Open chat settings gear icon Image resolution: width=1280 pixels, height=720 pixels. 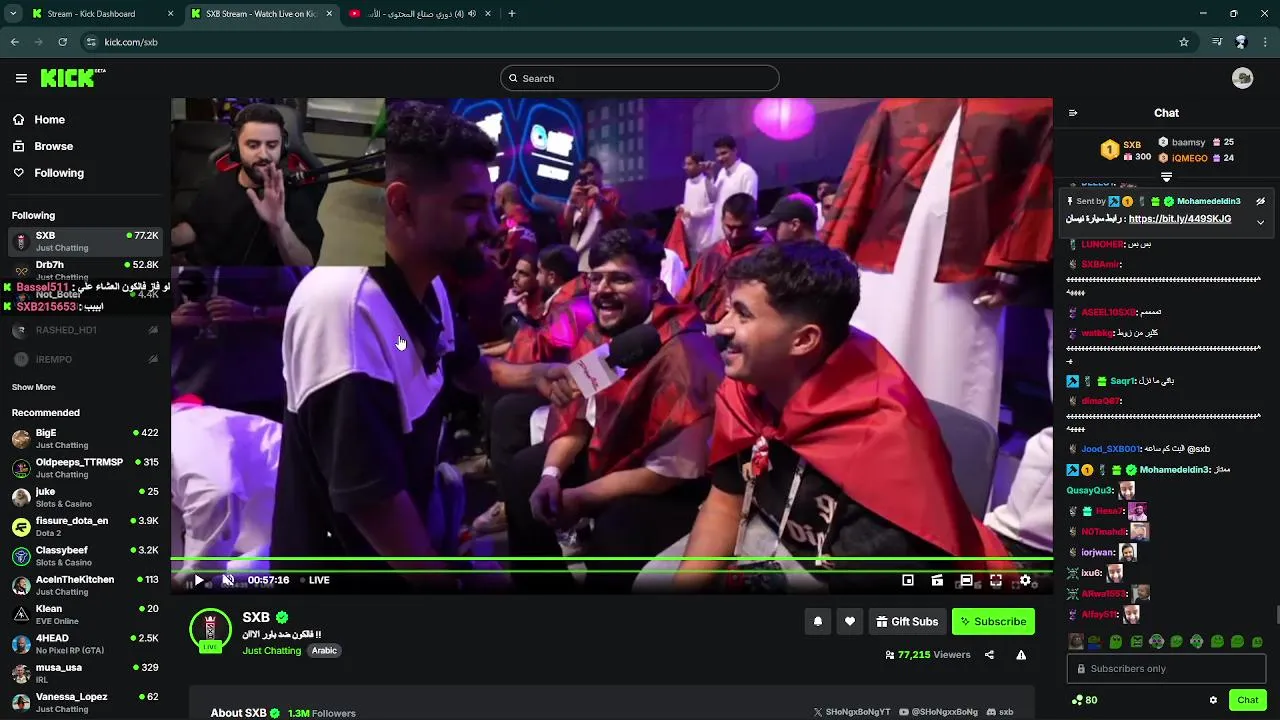tap(1213, 700)
